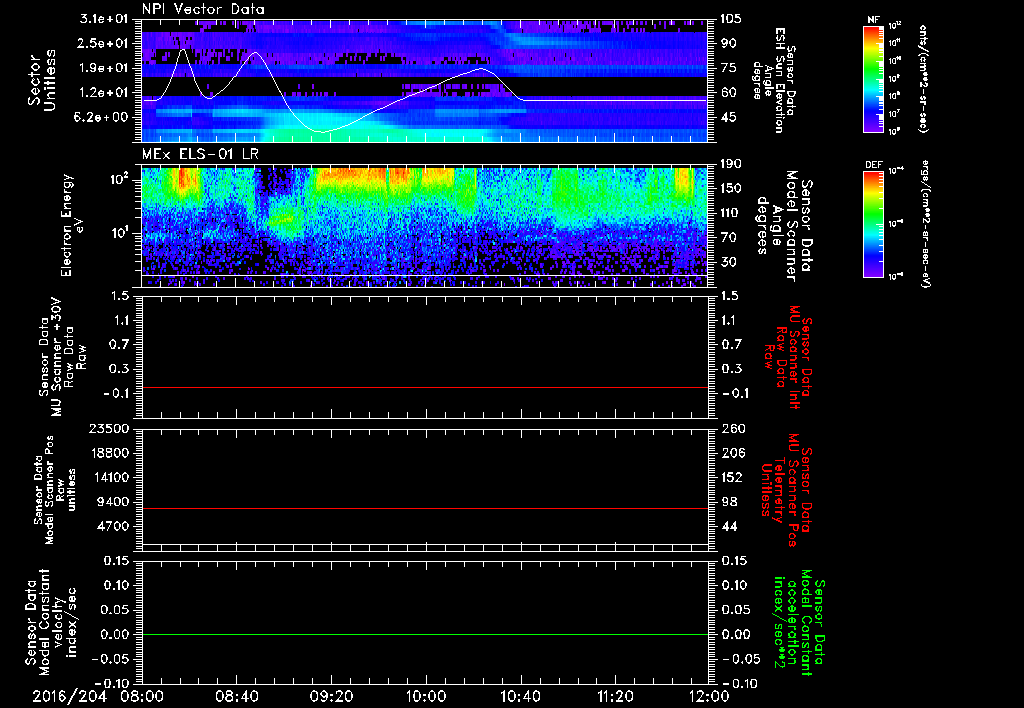Click the red line in the MU Scanner +30V panel
Image resolution: width=1024 pixels, height=708 pixels.
(x=425, y=387)
